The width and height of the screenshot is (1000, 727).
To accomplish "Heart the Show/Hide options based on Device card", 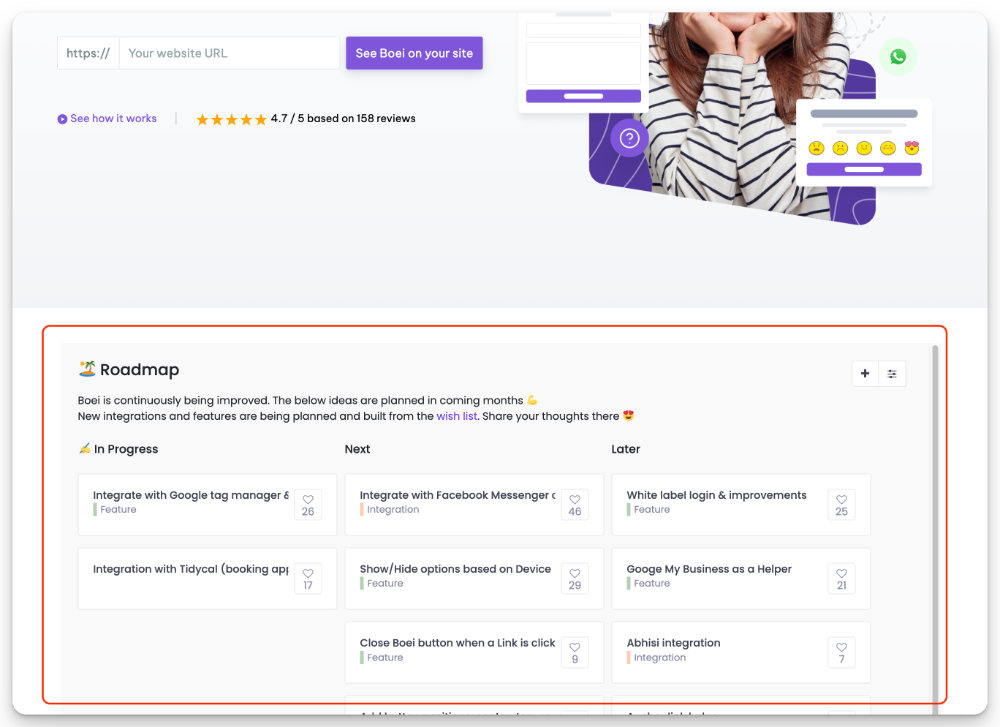I will 575,578.
